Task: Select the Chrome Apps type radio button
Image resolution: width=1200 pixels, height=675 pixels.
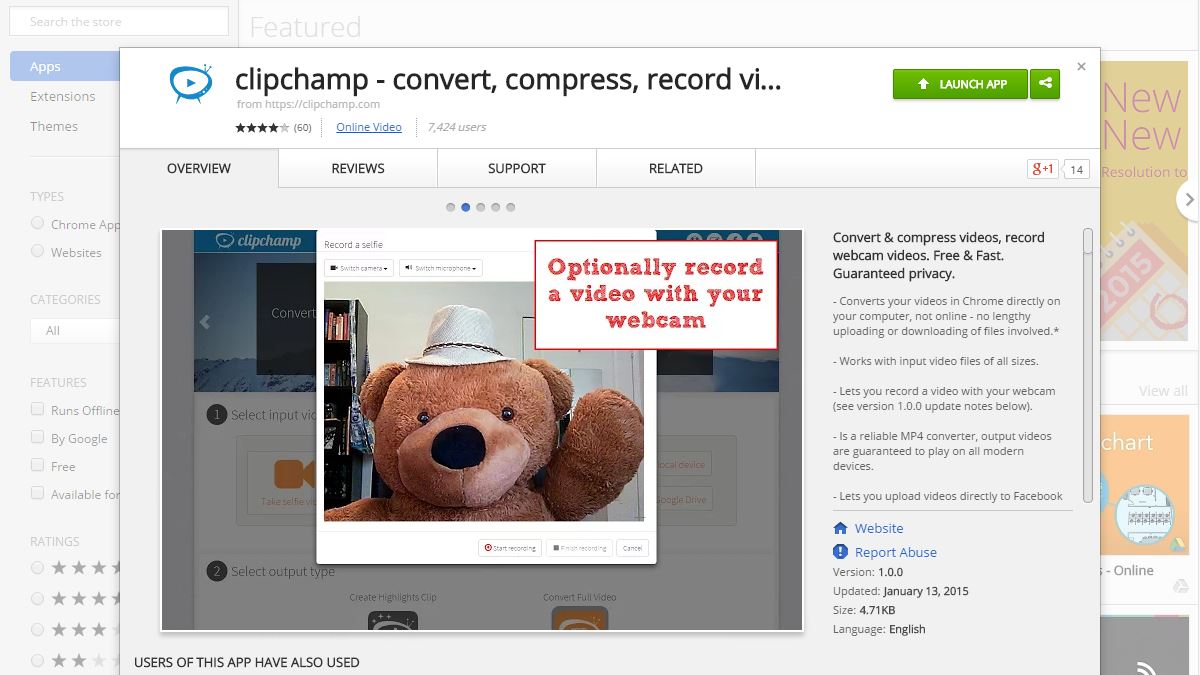Action: pyautogui.click(x=38, y=223)
